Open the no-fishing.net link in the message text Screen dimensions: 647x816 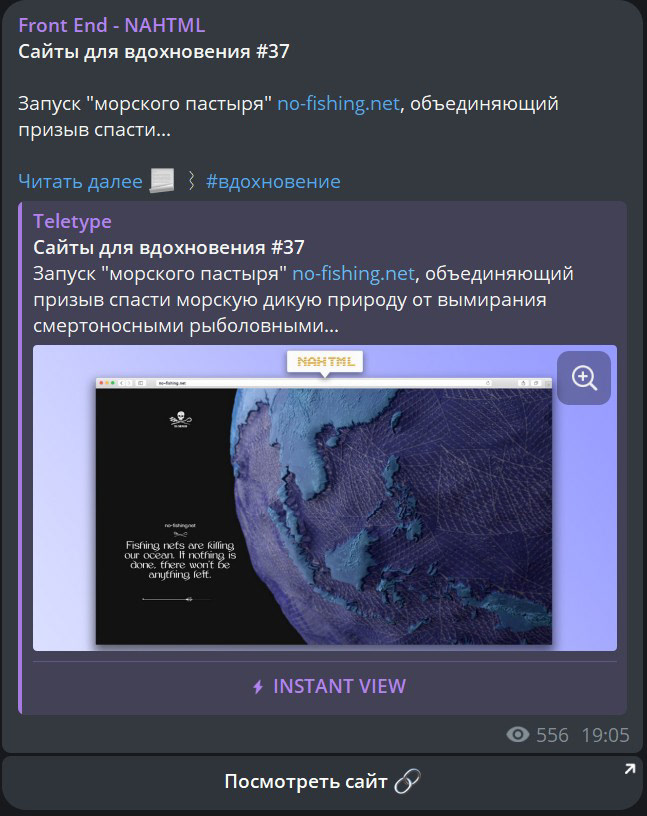338,103
